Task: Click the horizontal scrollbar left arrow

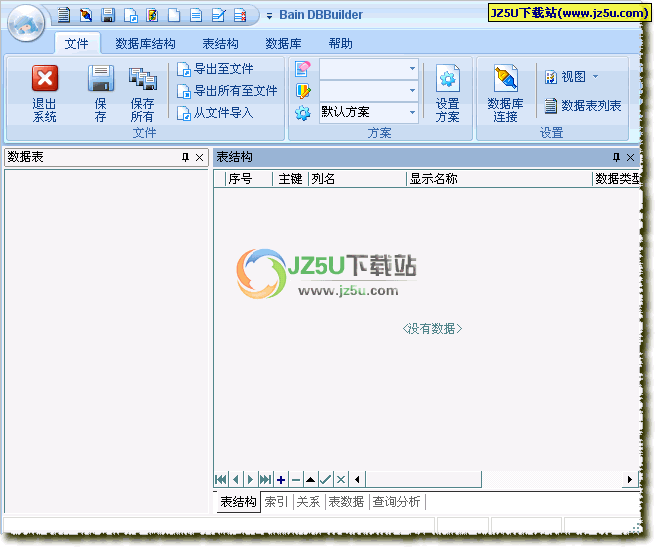Action: point(357,479)
